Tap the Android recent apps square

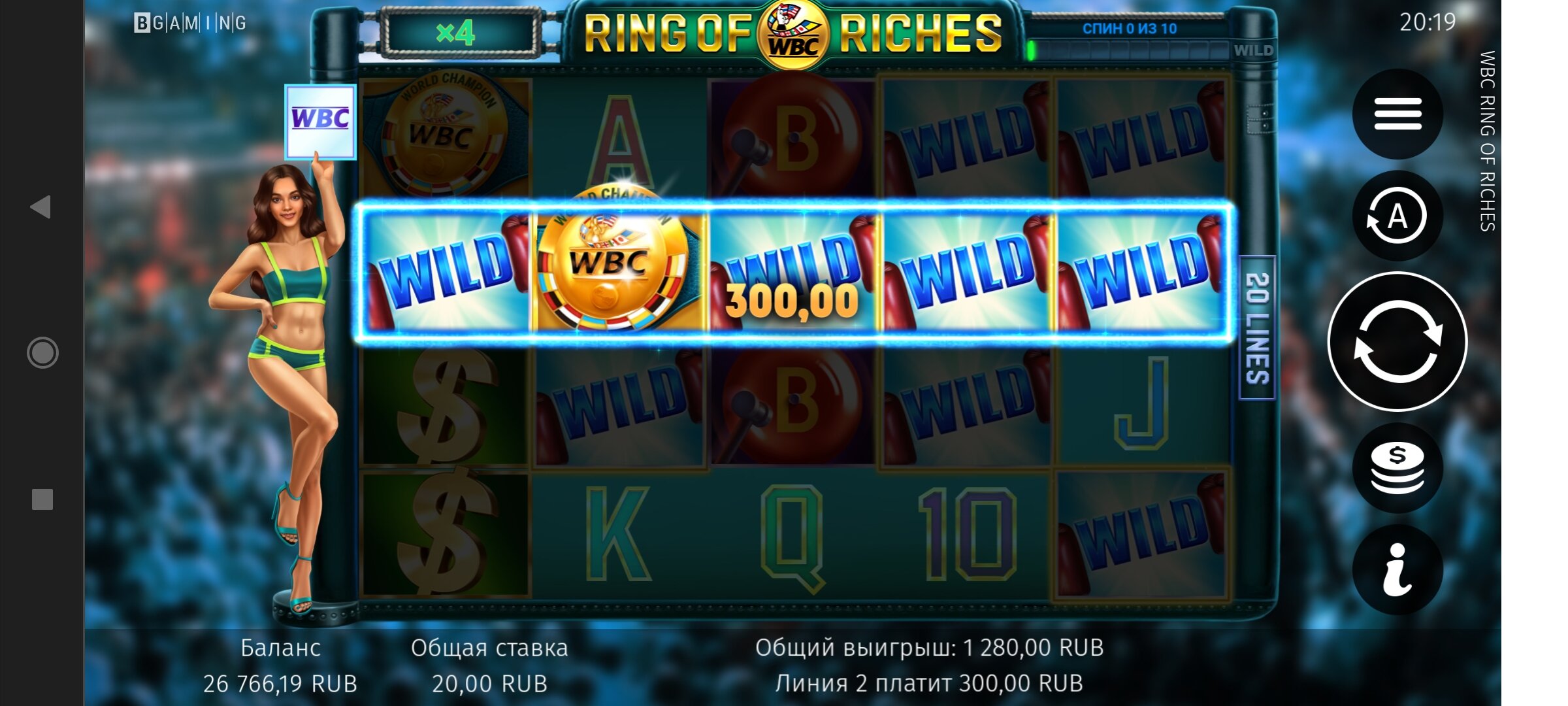pos(42,499)
